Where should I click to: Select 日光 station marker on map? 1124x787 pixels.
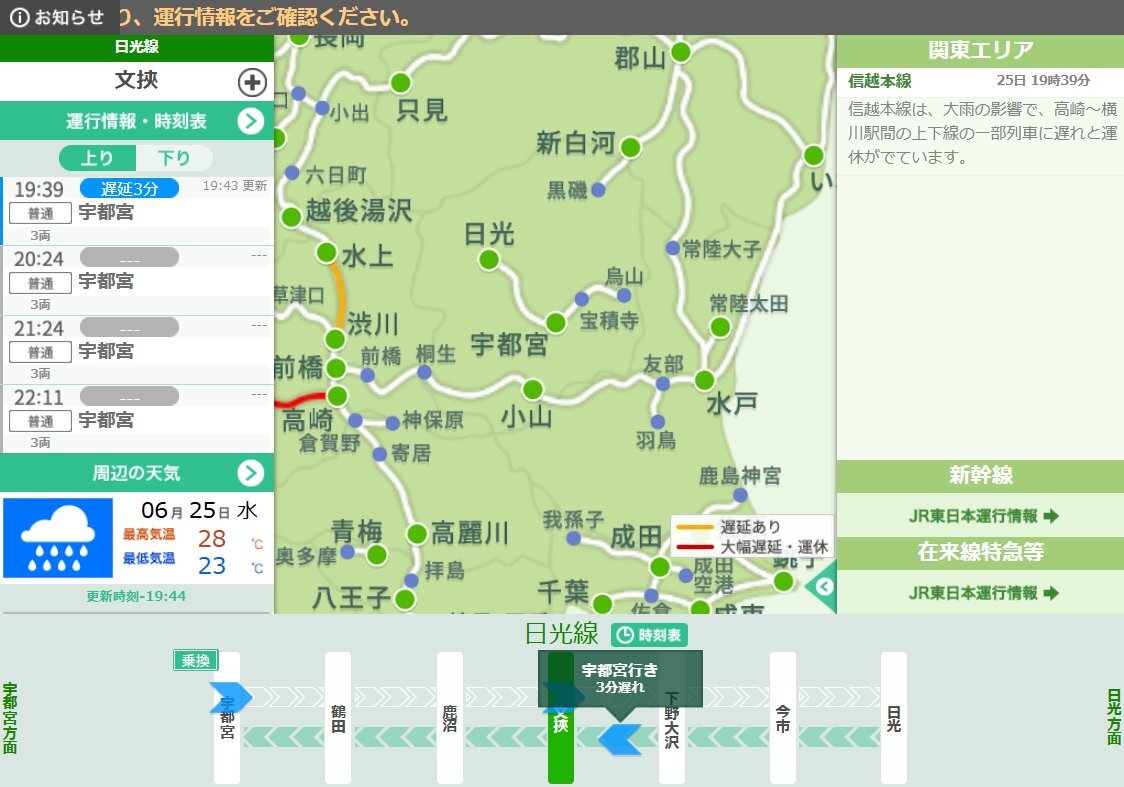tap(489, 259)
